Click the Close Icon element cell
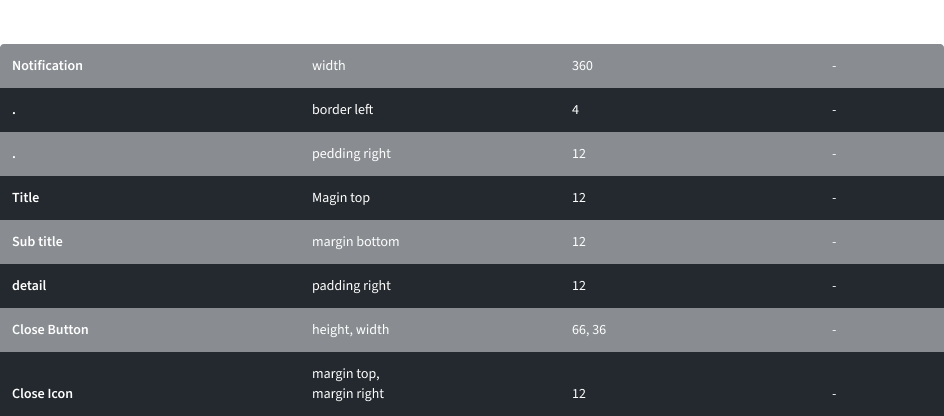 42,394
